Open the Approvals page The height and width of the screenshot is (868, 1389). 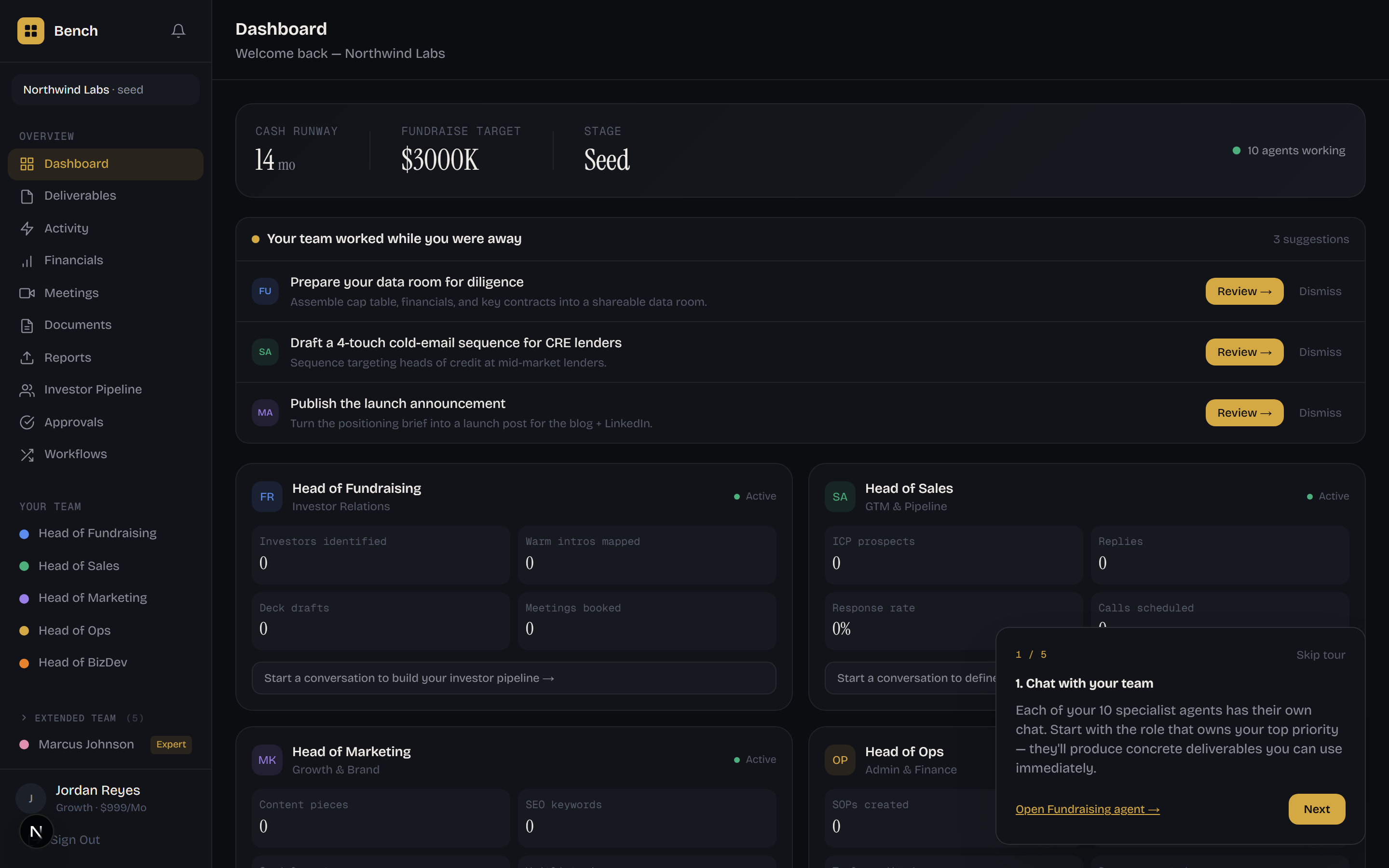pos(106,422)
